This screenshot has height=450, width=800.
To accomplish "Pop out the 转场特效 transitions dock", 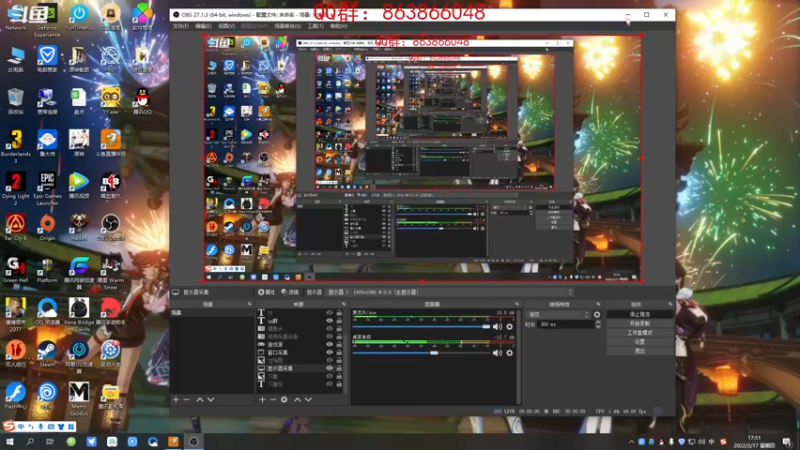I will [x=599, y=304].
